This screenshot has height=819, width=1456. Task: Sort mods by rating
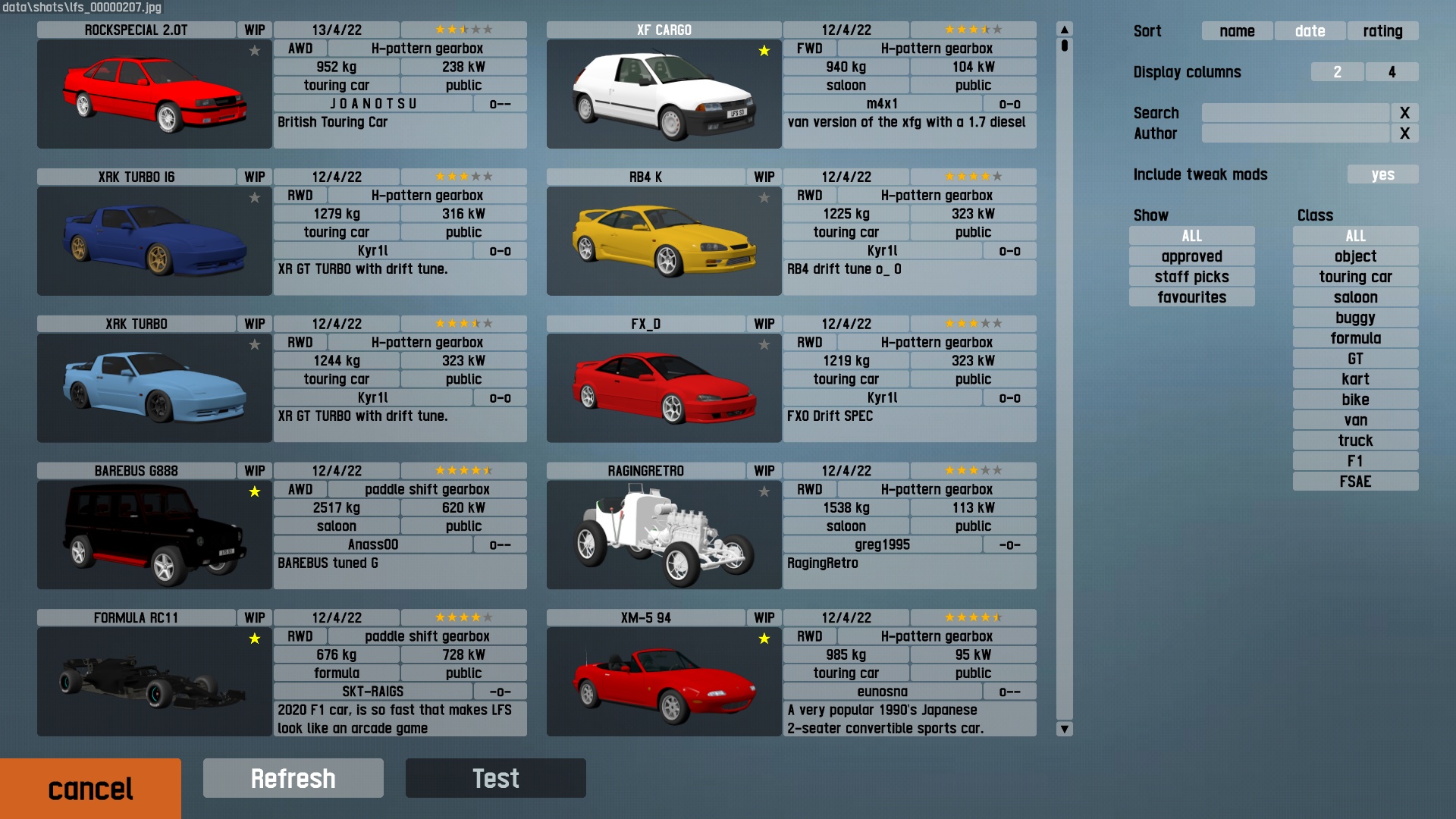(1382, 31)
